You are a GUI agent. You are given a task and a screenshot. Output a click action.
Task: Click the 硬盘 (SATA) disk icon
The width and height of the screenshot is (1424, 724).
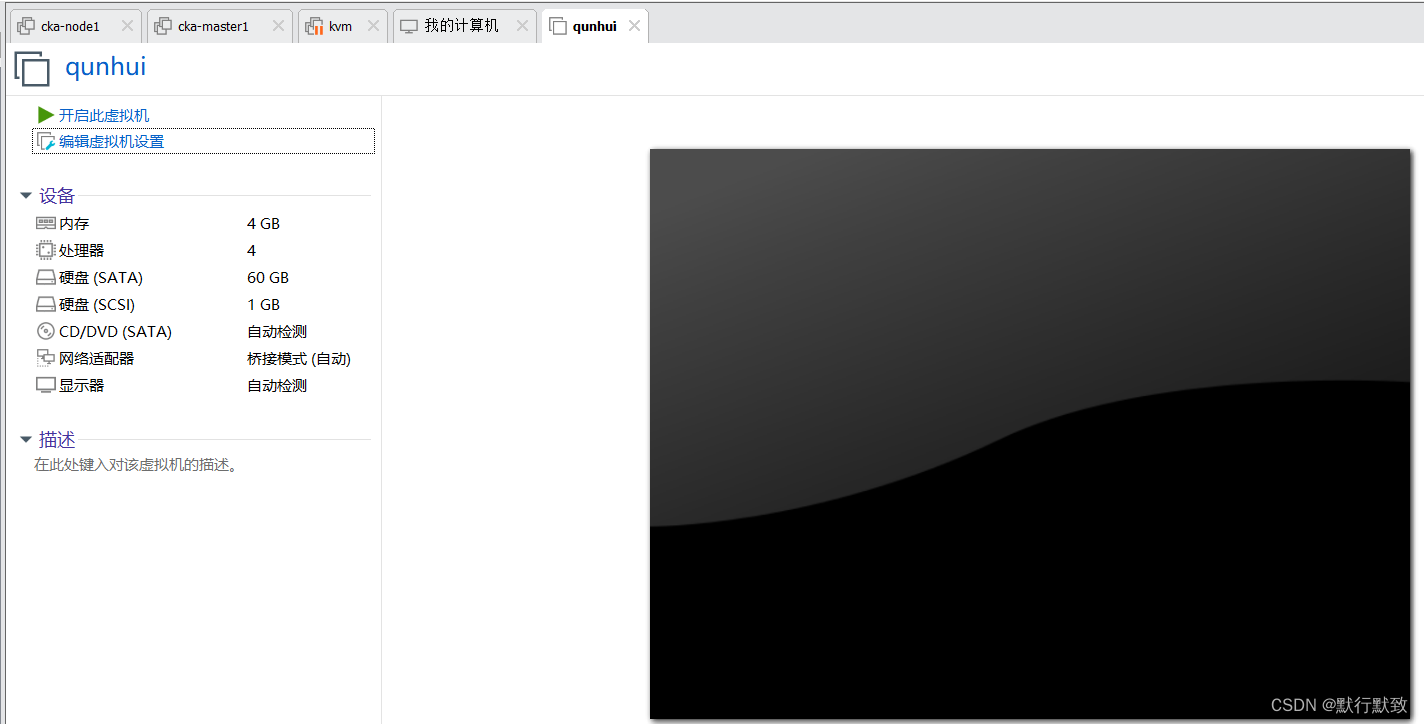coord(46,277)
